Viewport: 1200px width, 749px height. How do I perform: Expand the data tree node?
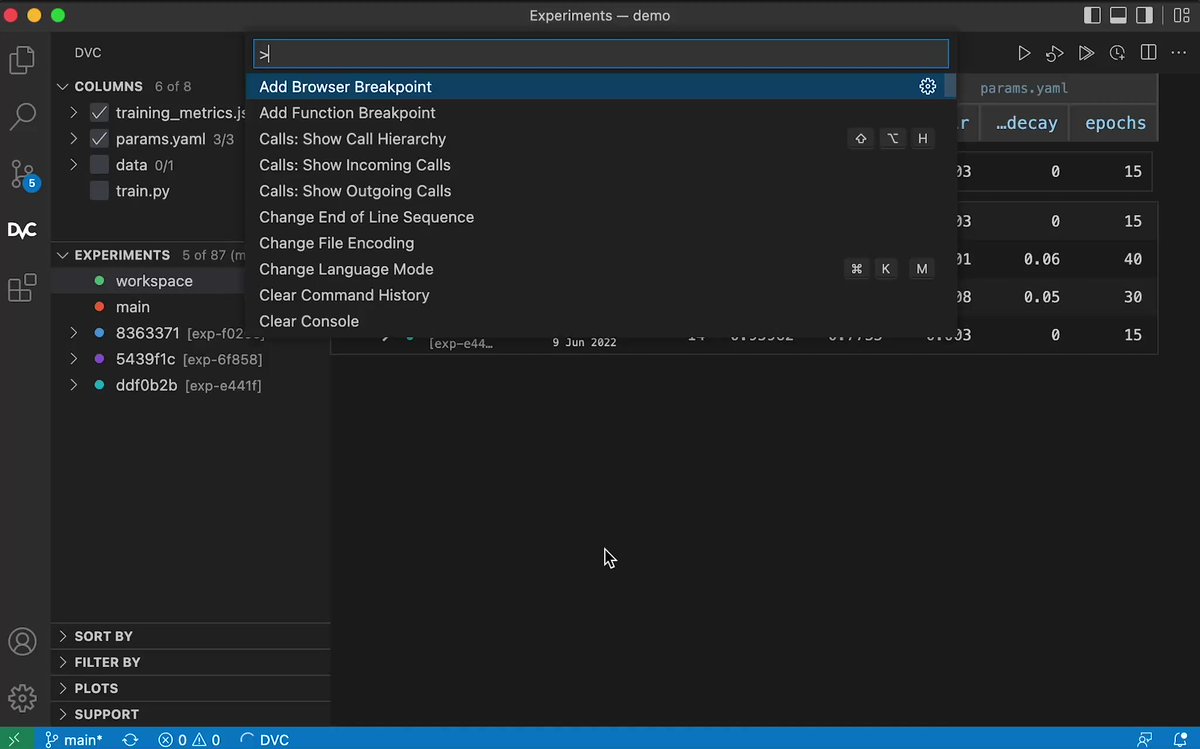click(74, 165)
